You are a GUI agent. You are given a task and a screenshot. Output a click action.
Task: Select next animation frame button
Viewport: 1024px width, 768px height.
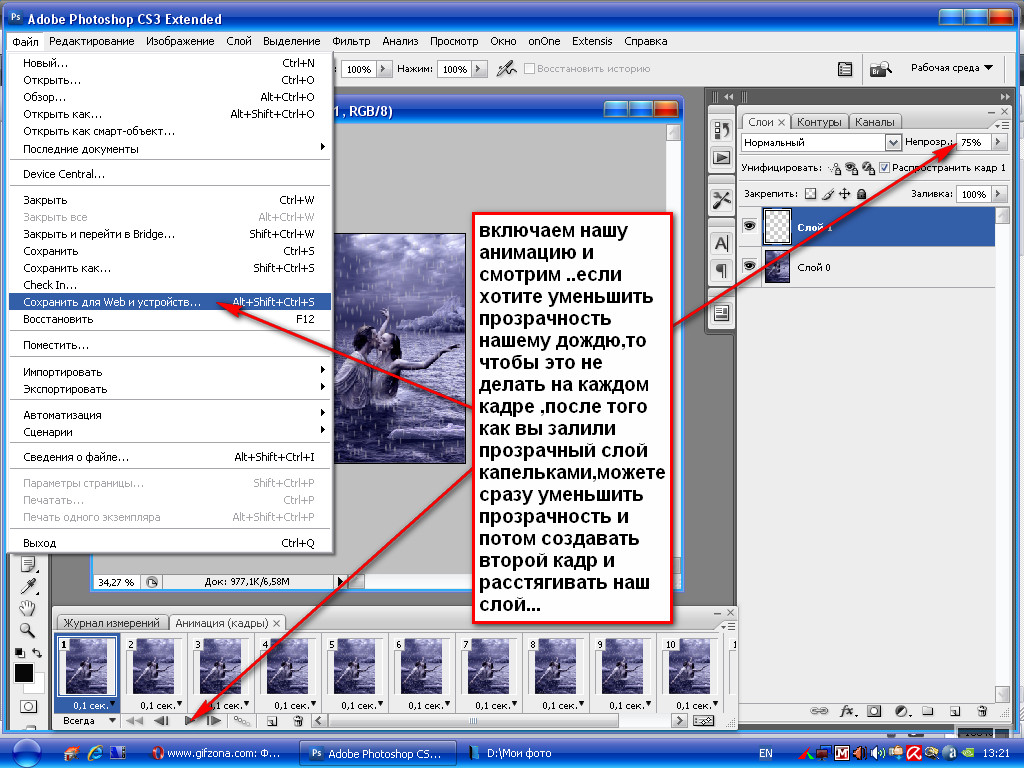(x=214, y=721)
